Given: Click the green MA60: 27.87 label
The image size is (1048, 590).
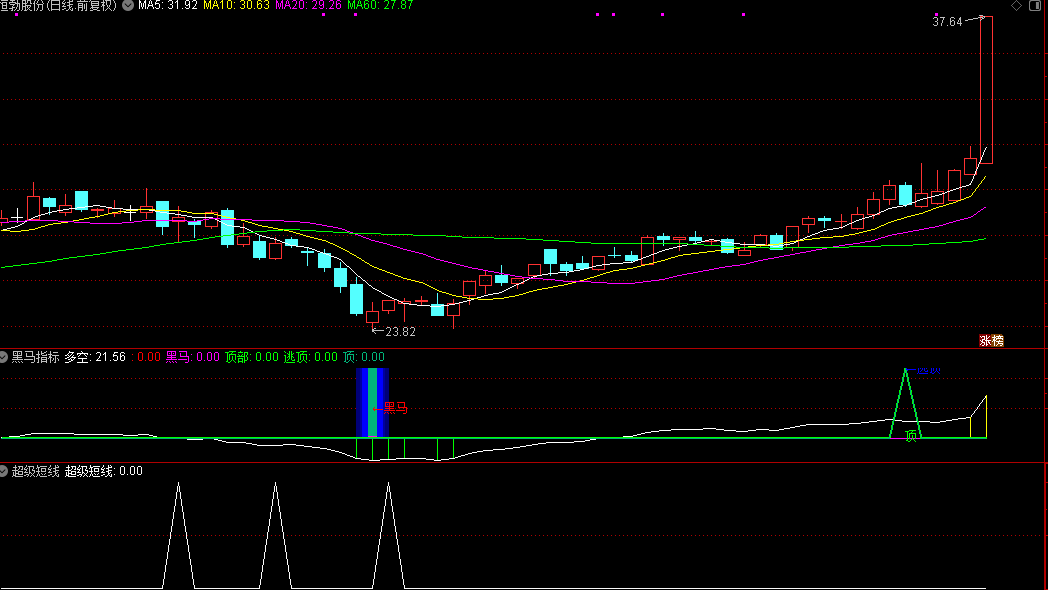Looking at the screenshot, I should [x=380, y=5].
